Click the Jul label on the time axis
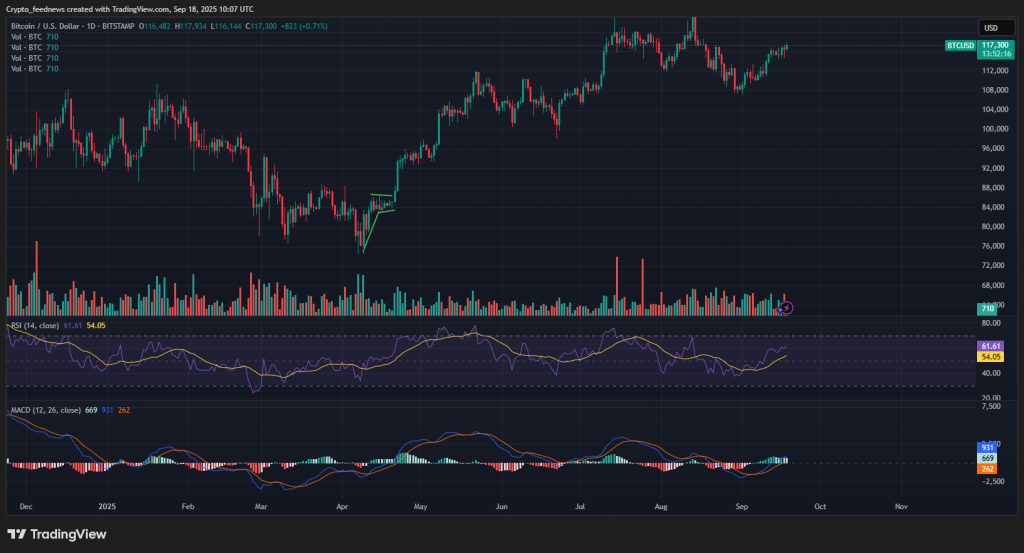 (x=579, y=507)
